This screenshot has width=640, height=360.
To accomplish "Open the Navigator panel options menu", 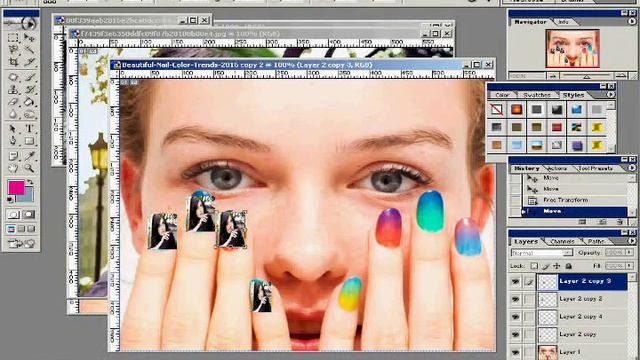I will pyautogui.click(x=632, y=22).
